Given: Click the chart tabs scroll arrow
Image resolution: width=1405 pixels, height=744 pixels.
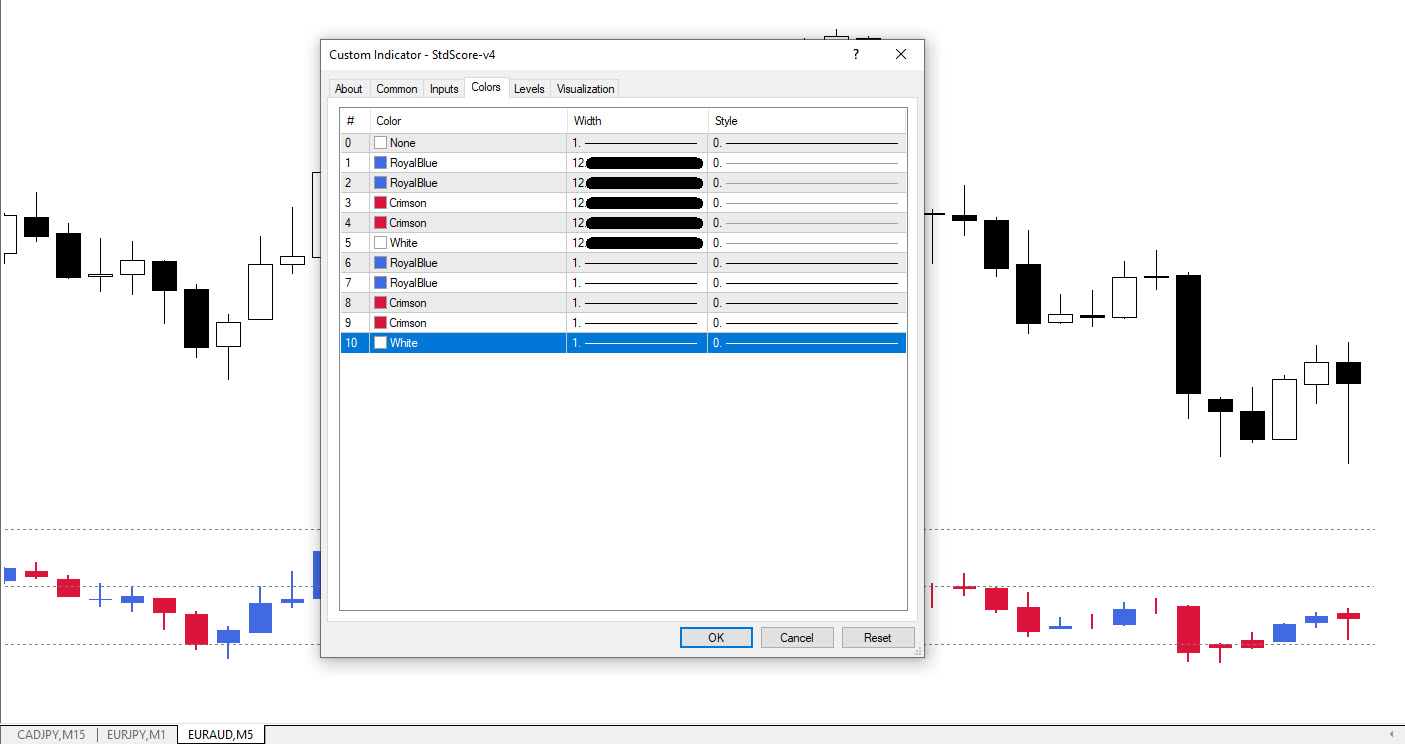Looking at the screenshot, I should (1391, 735).
